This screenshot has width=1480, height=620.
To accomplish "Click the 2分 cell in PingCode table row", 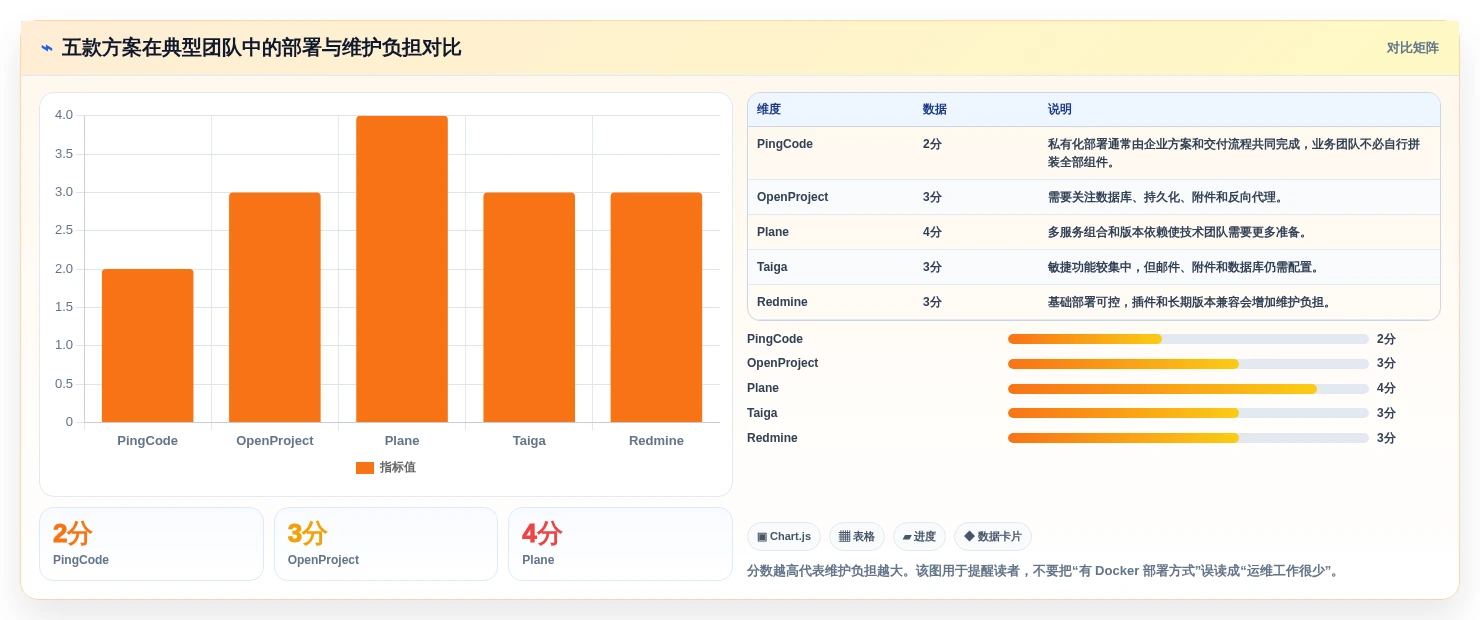I will (x=932, y=144).
